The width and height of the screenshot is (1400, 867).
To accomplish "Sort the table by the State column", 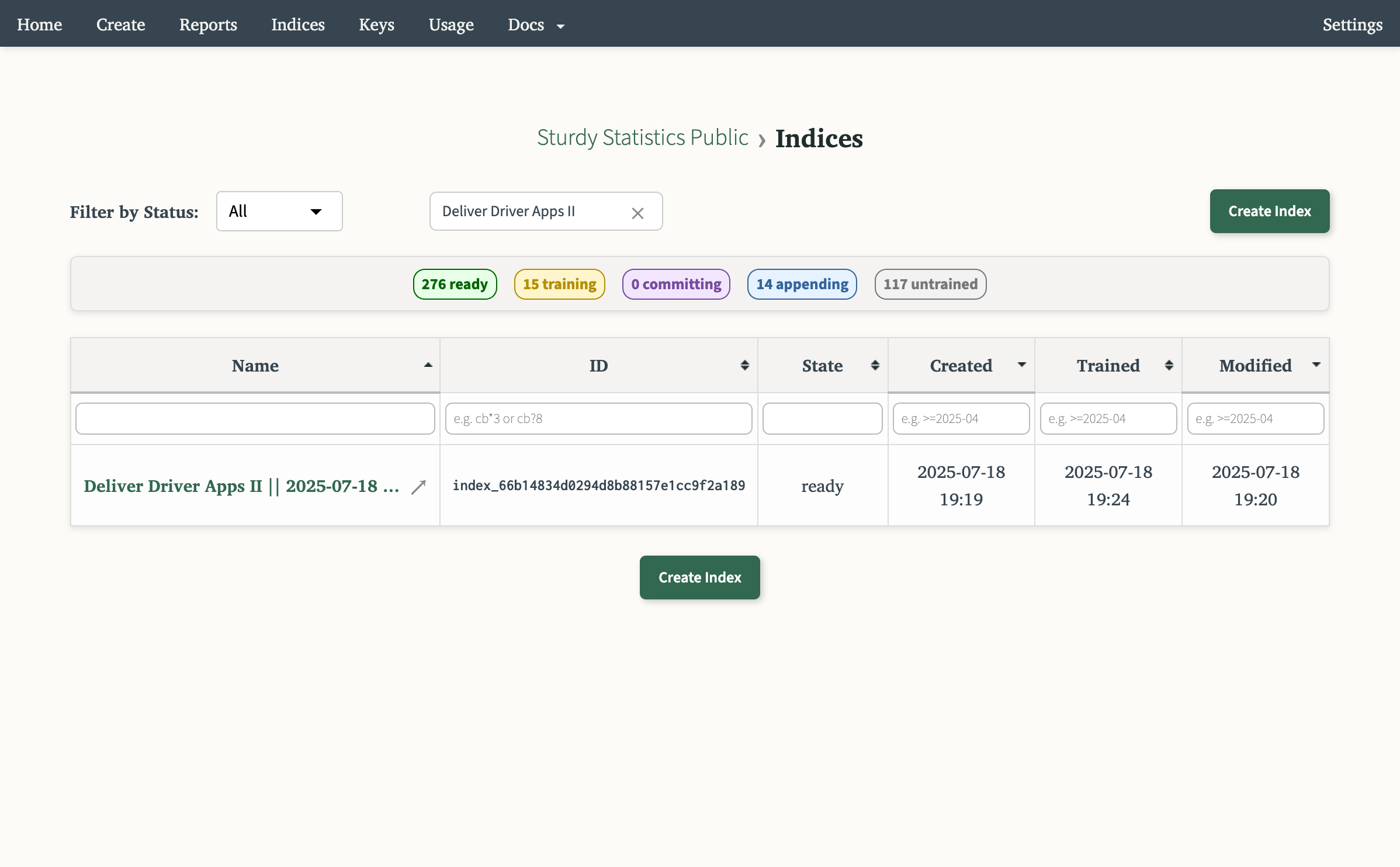I will click(875, 365).
